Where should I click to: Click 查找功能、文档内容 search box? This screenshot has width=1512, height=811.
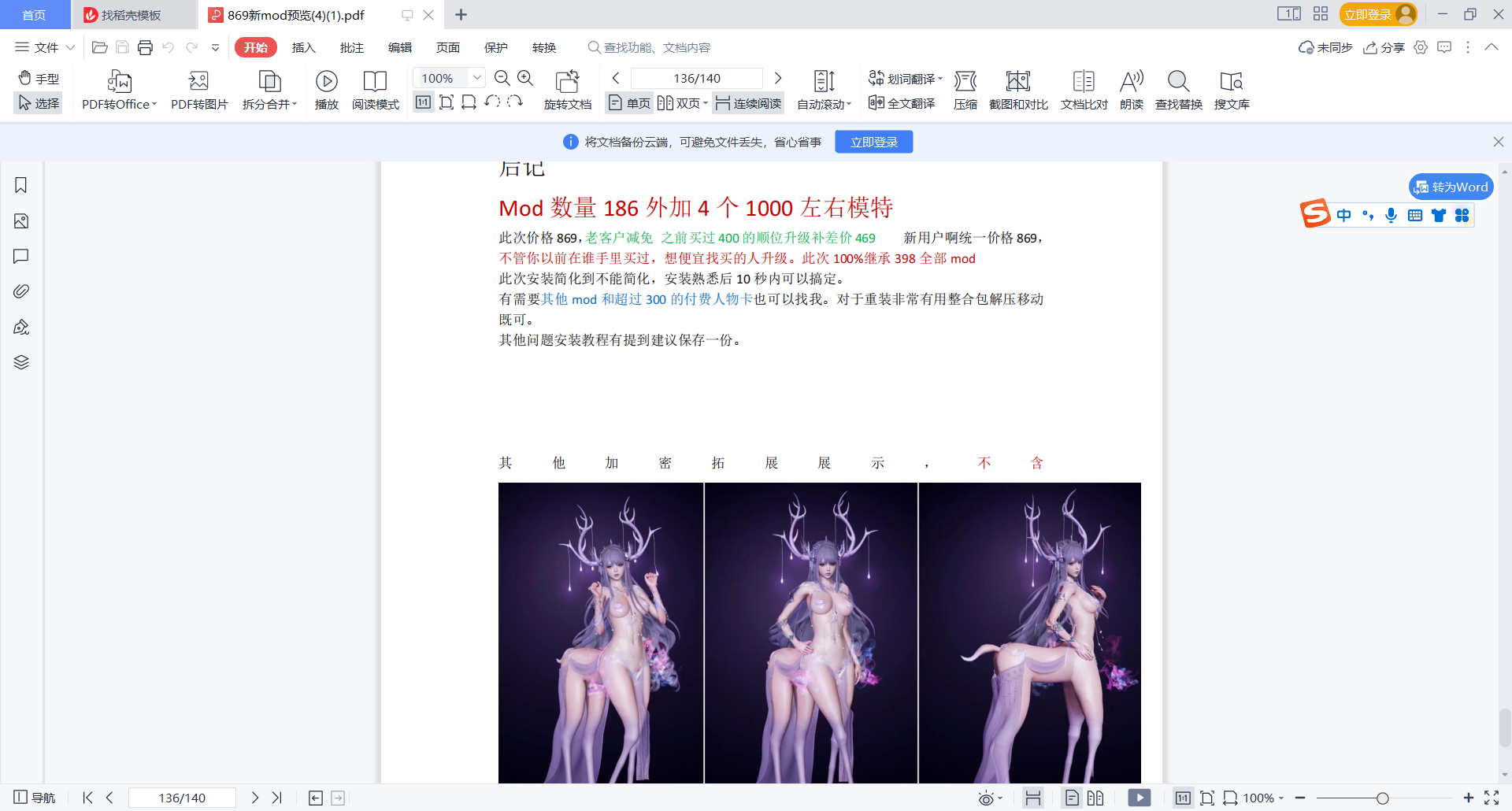point(650,47)
